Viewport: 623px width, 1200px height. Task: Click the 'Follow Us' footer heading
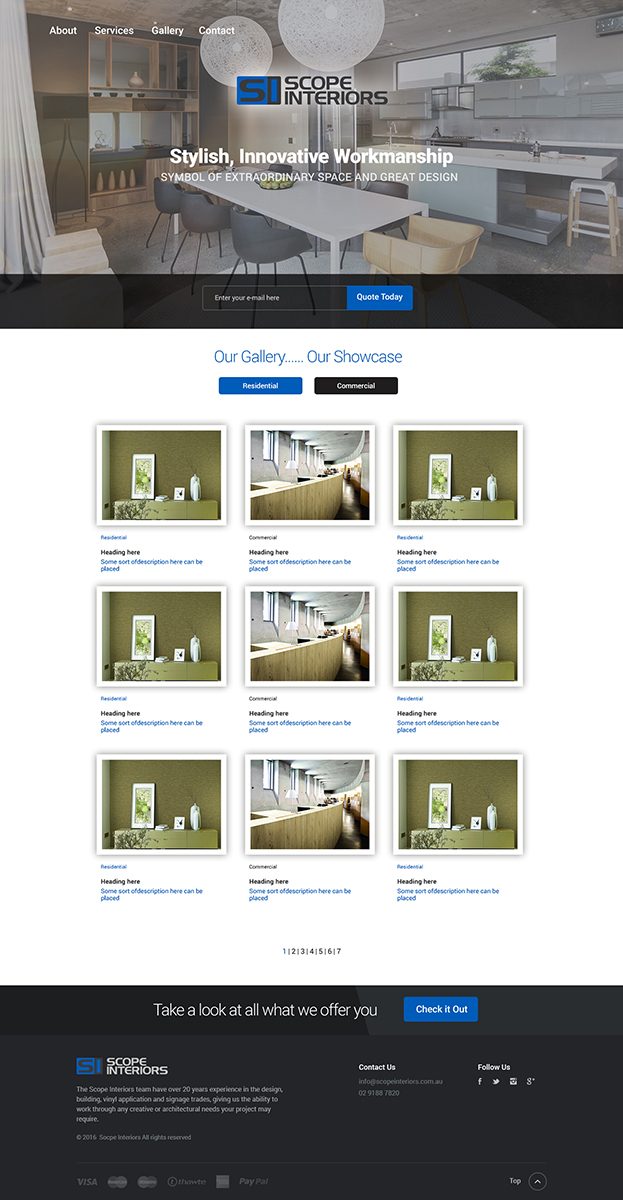click(494, 1067)
